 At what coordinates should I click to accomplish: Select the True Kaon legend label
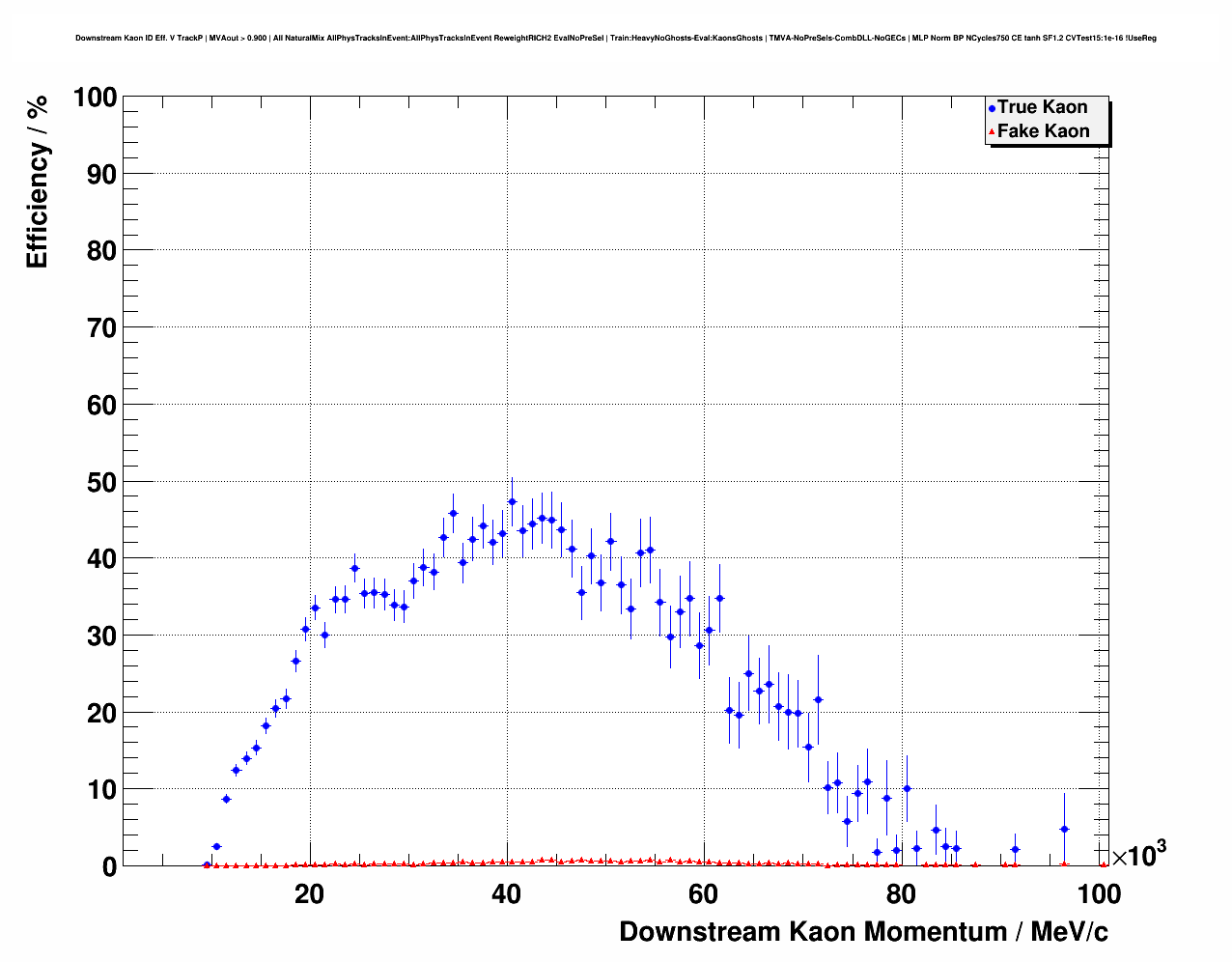1042,107
